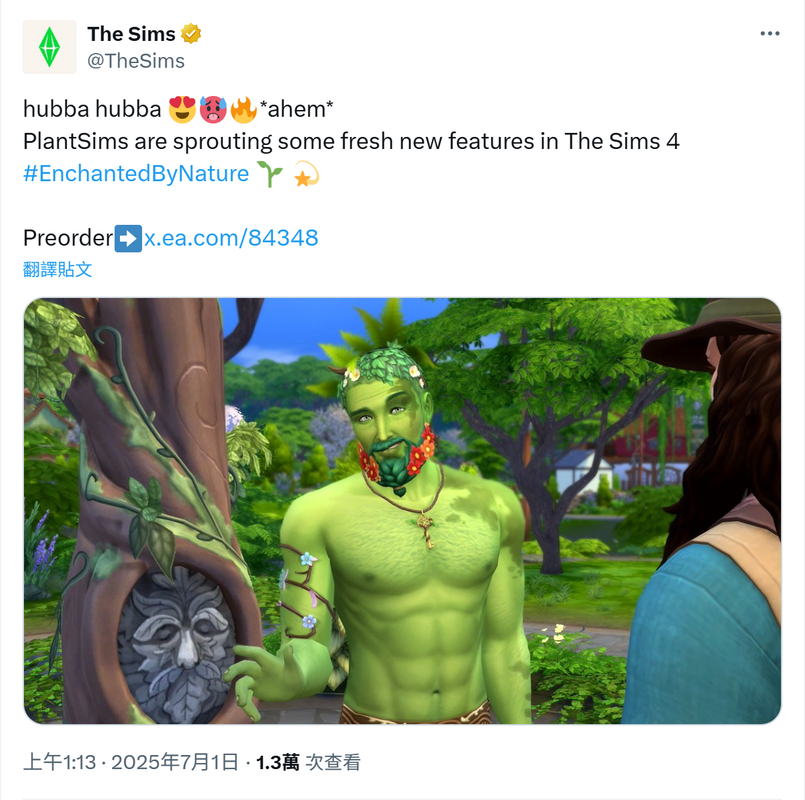Click the seedling emoji after hashtag
This screenshot has width=805, height=800.
click(270, 174)
